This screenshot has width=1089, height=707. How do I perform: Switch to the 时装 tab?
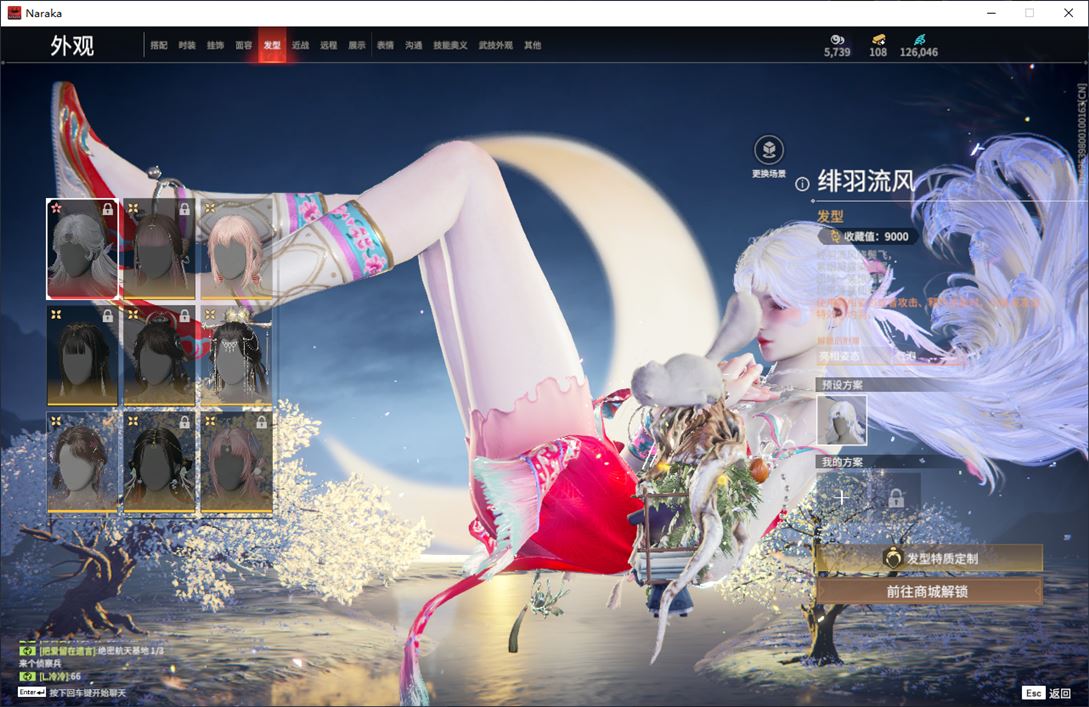coord(187,45)
